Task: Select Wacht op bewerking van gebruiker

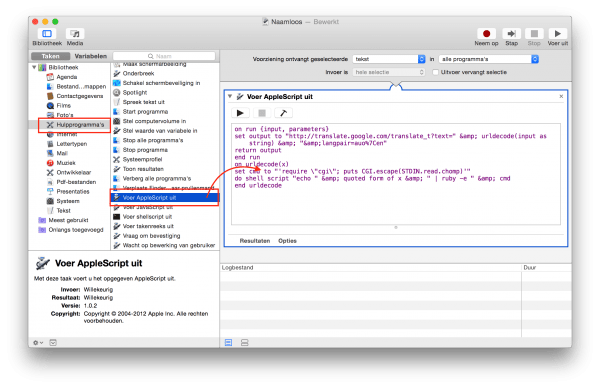Action: 164,246
